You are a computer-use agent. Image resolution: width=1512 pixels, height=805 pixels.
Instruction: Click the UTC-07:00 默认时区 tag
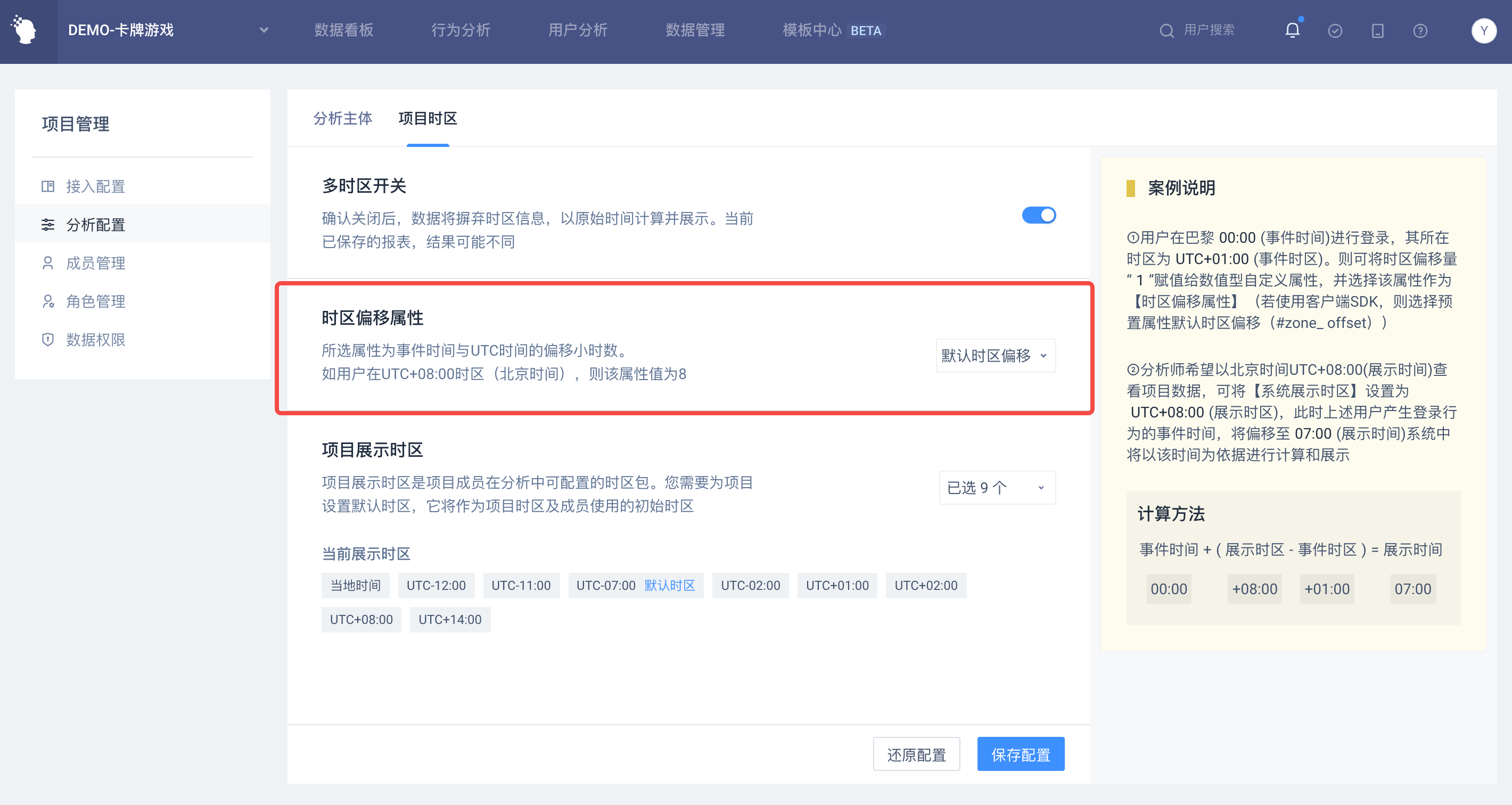tap(636, 586)
